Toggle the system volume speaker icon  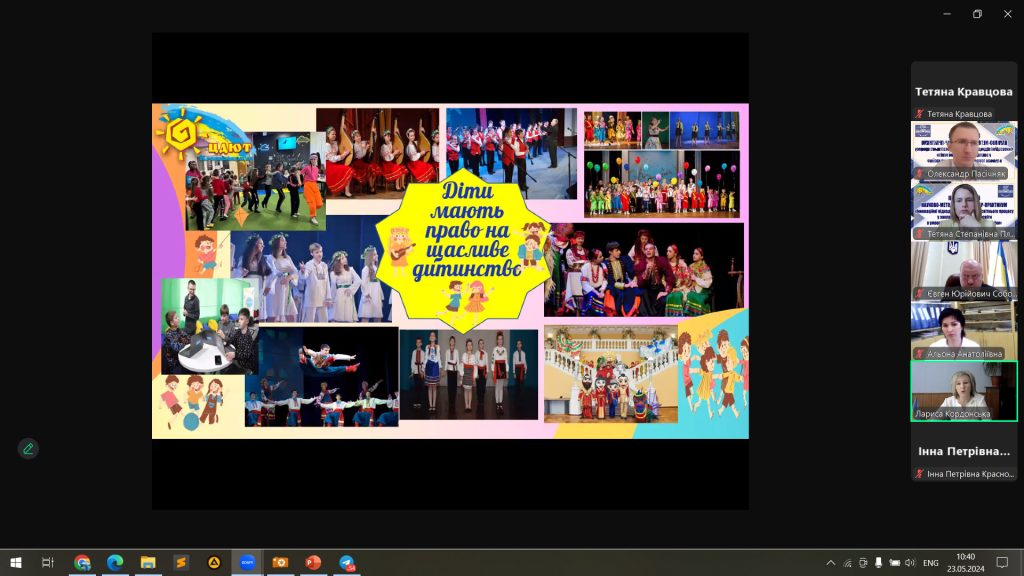pyautogui.click(x=911, y=563)
